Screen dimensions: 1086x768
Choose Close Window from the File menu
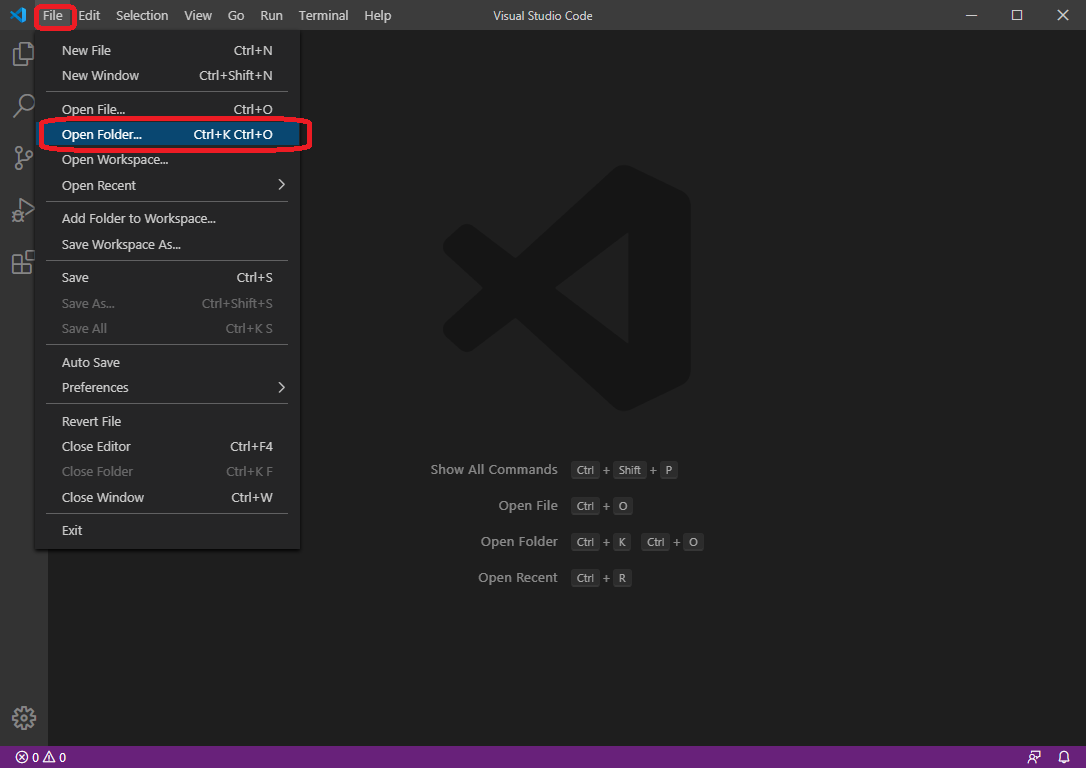pyautogui.click(x=167, y=497)
